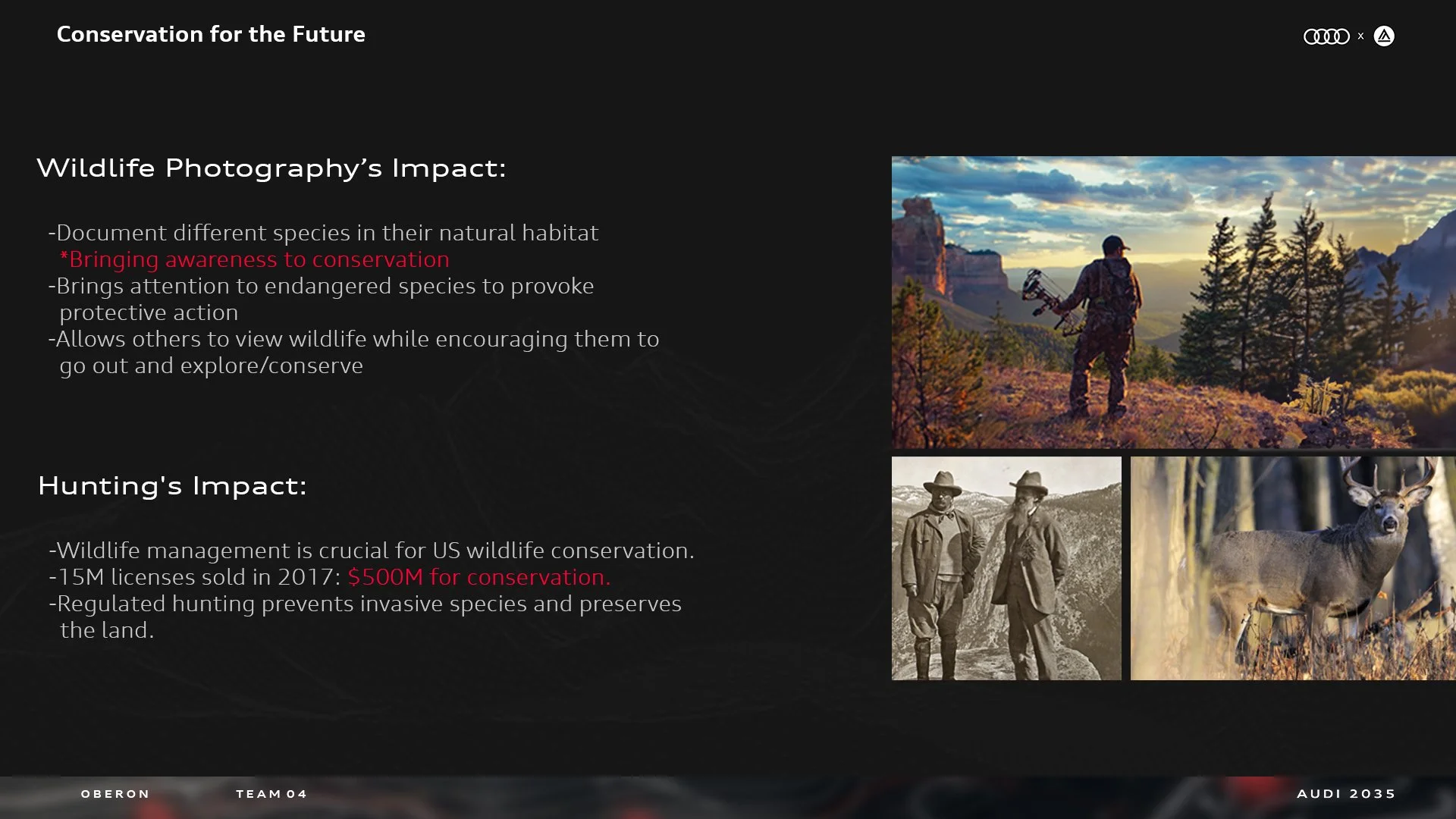Click the red $500M for conservation text
Viewport: 1456px width, 819px height.
click(479, 577)
